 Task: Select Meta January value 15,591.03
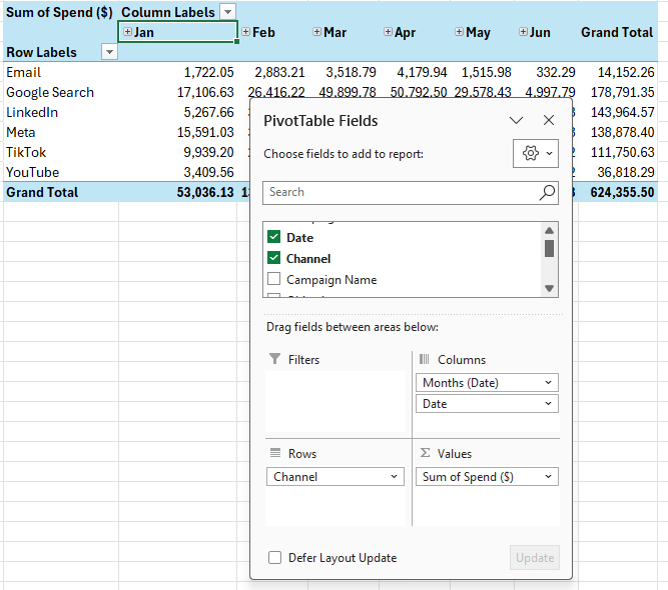pyautogui.click(x=205, y=132)
